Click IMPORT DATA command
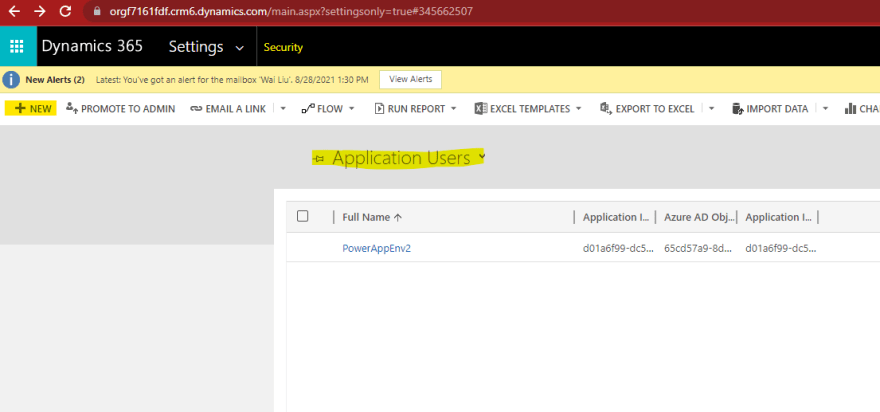This screenshot has height=412, width=880. coord(770,109)
